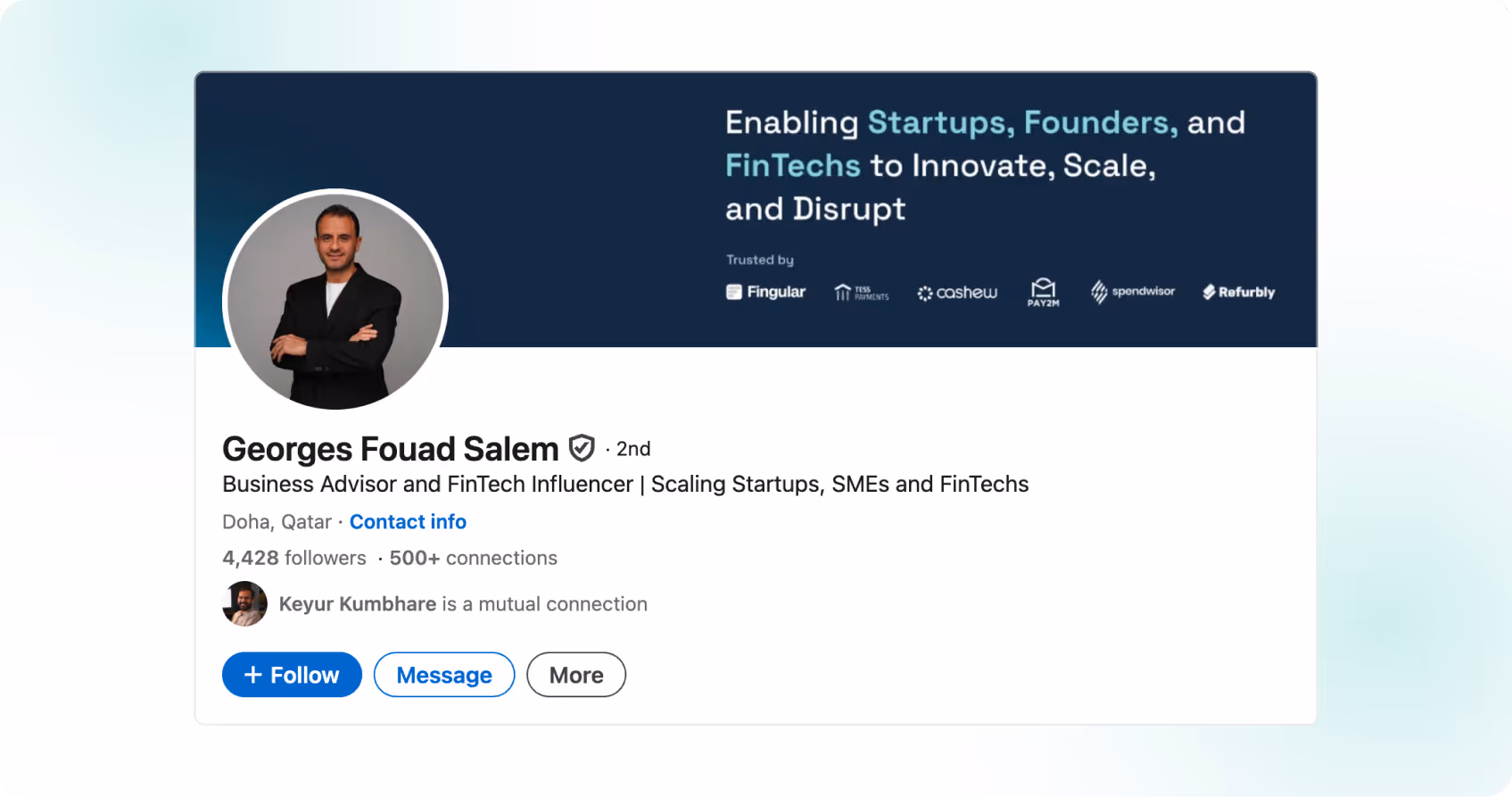Image resolution: width=1512 pixels, height=797 pixels.
Task: Open the Contact info link
Action: (x=408, y=522)
